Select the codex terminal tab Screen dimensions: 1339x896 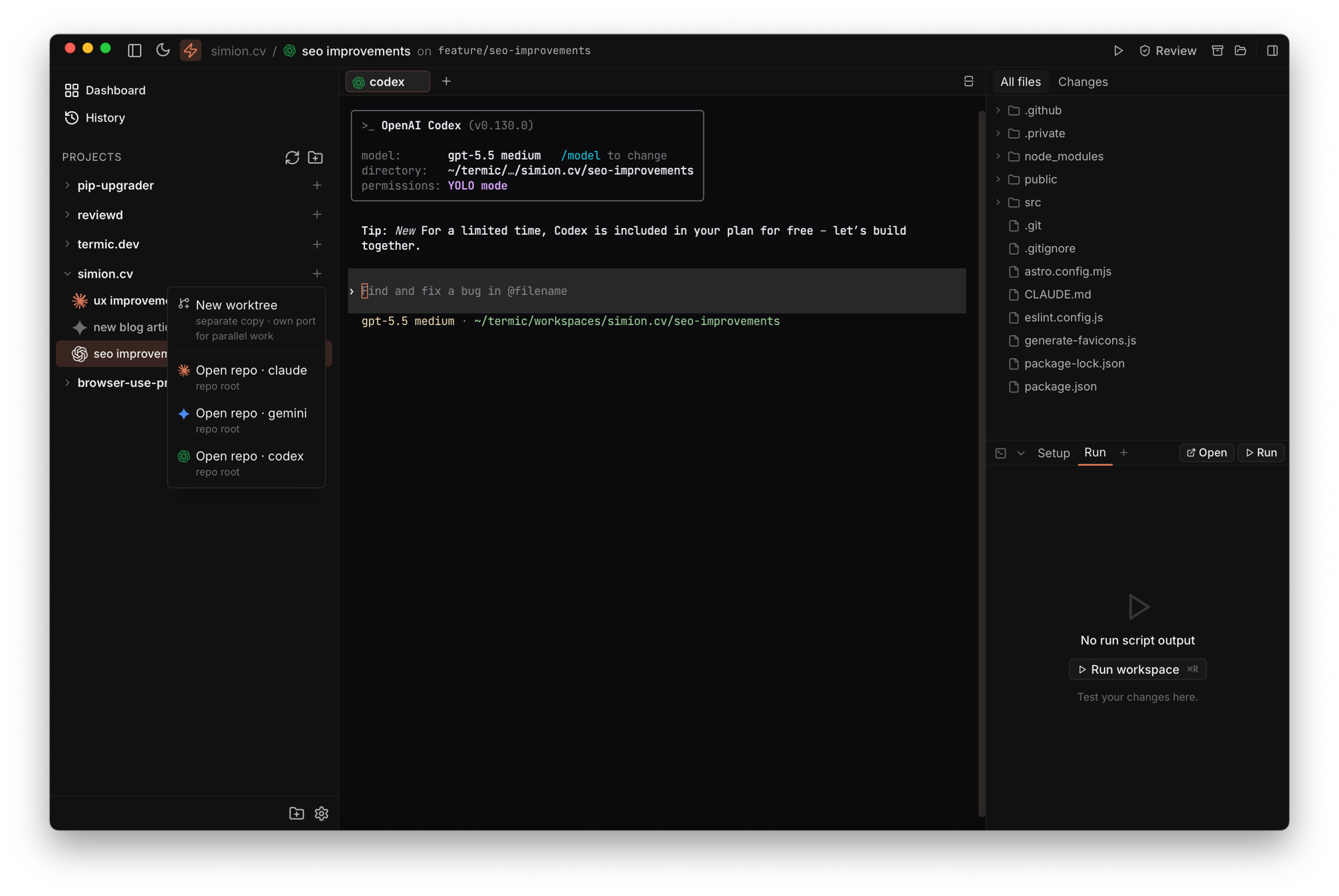pos(388,82)
